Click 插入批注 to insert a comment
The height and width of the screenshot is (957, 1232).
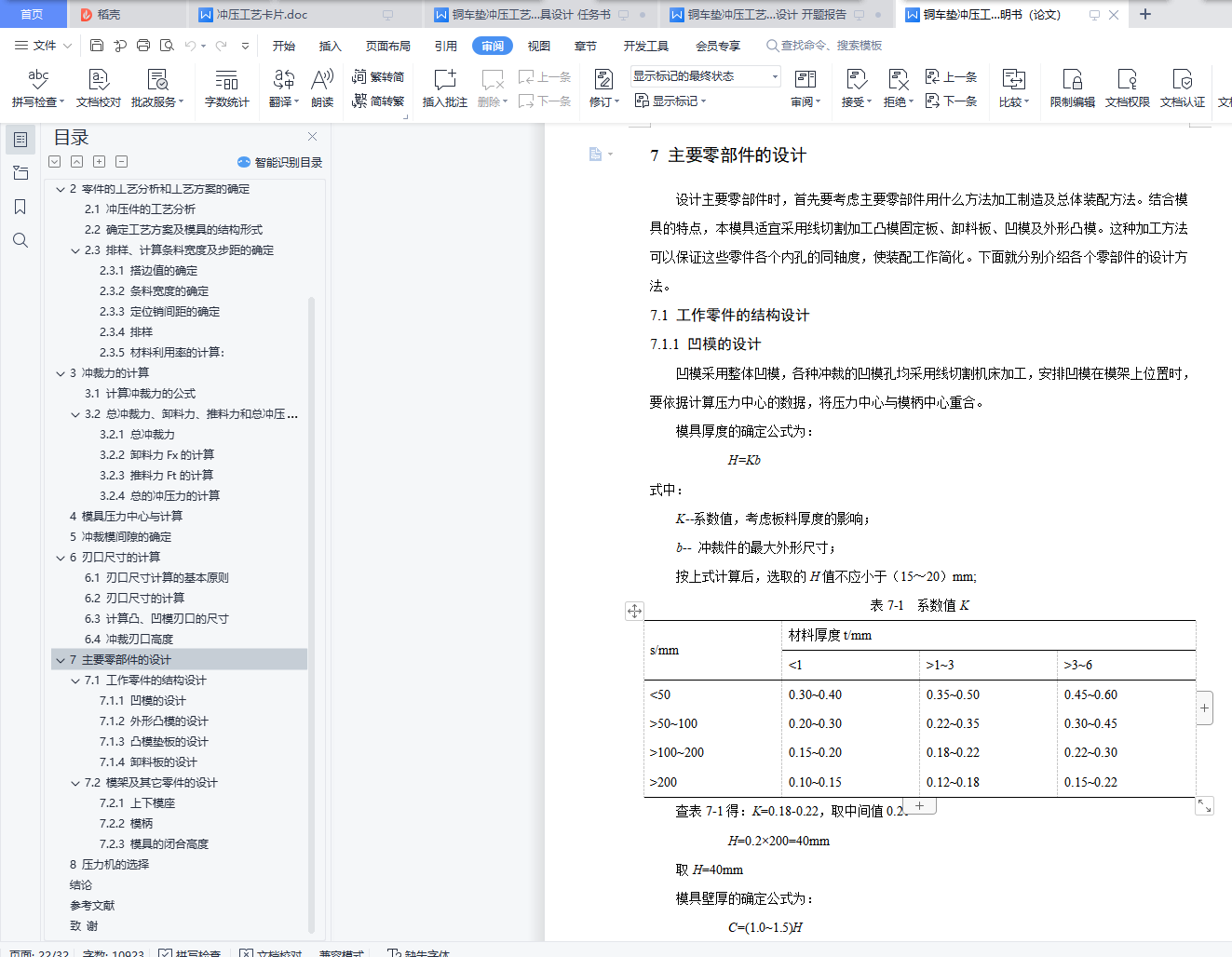click(x=445, y=88)
